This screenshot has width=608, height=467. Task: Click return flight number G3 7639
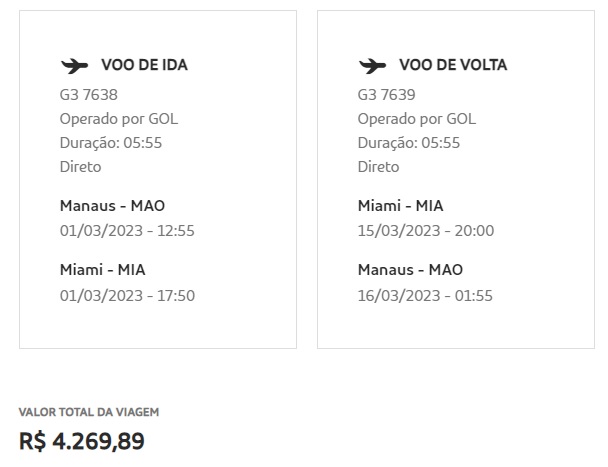point(386,95)
